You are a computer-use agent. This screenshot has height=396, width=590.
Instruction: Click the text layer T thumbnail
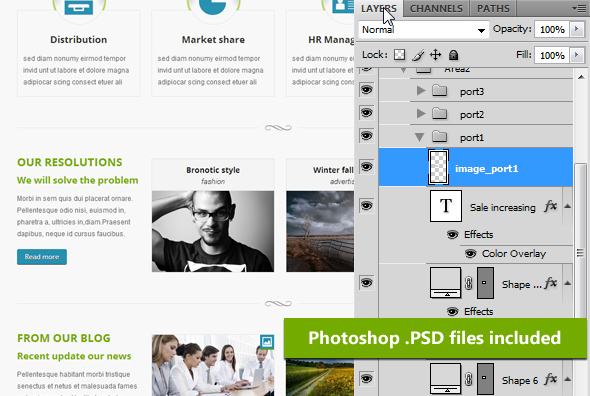[x=446, y=206]
